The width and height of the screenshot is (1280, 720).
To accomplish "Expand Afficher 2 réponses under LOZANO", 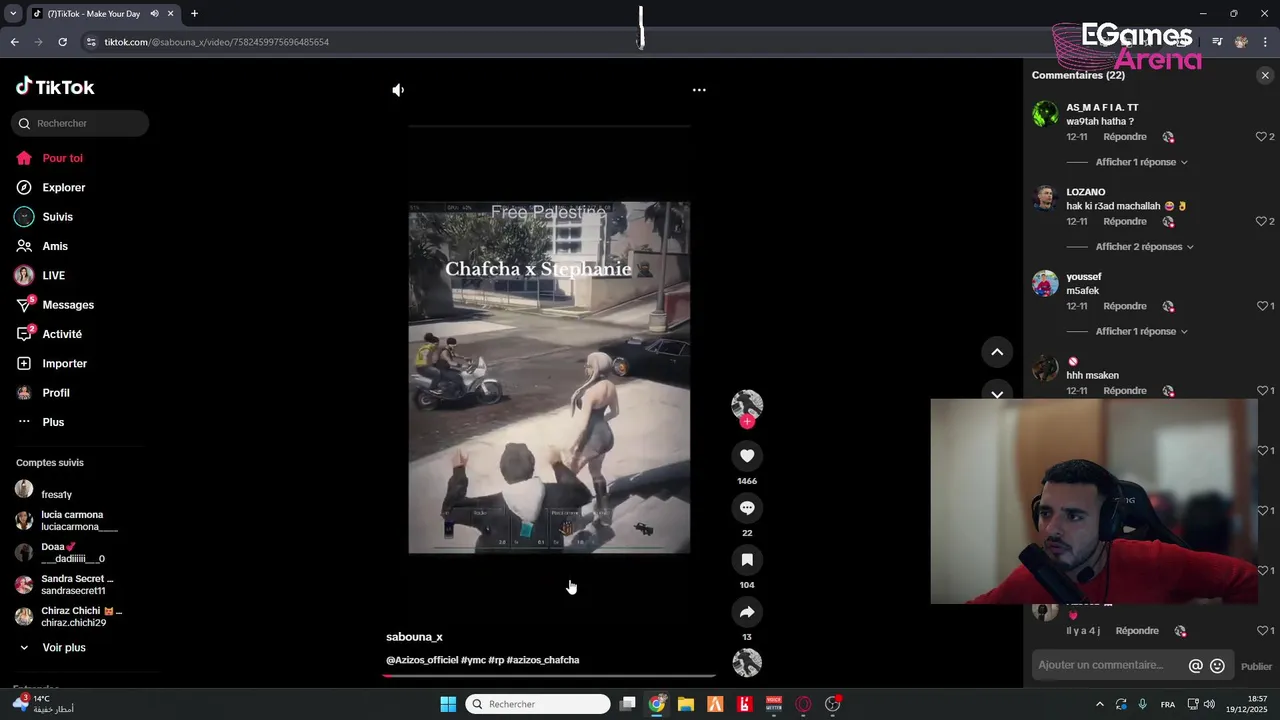I will pos(1144,247).
